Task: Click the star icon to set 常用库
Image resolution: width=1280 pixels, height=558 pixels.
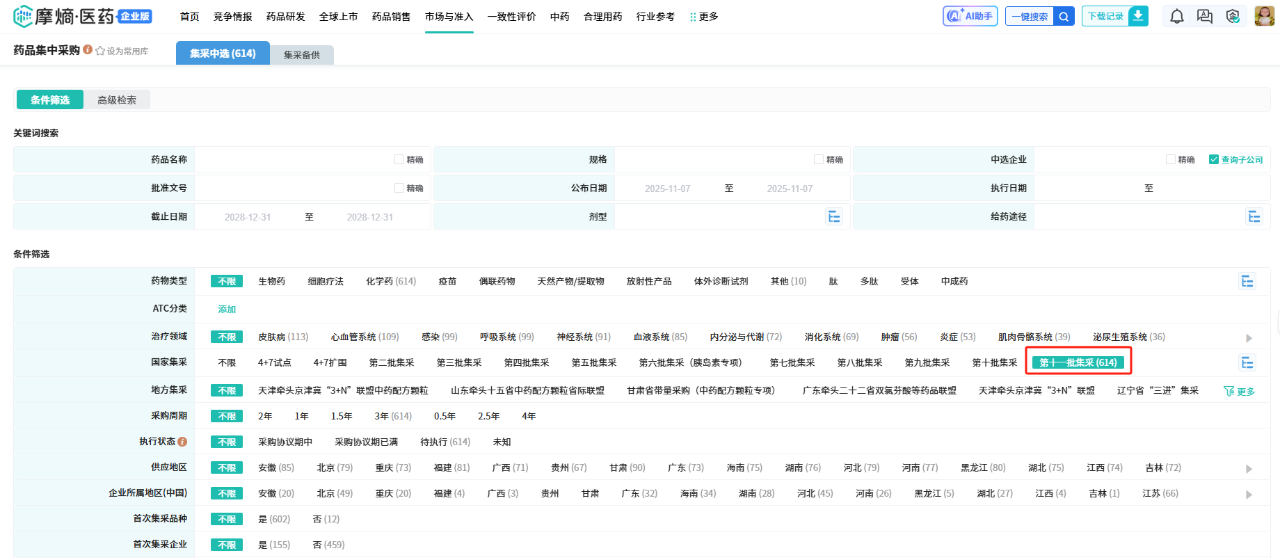Action: point(100,50)
